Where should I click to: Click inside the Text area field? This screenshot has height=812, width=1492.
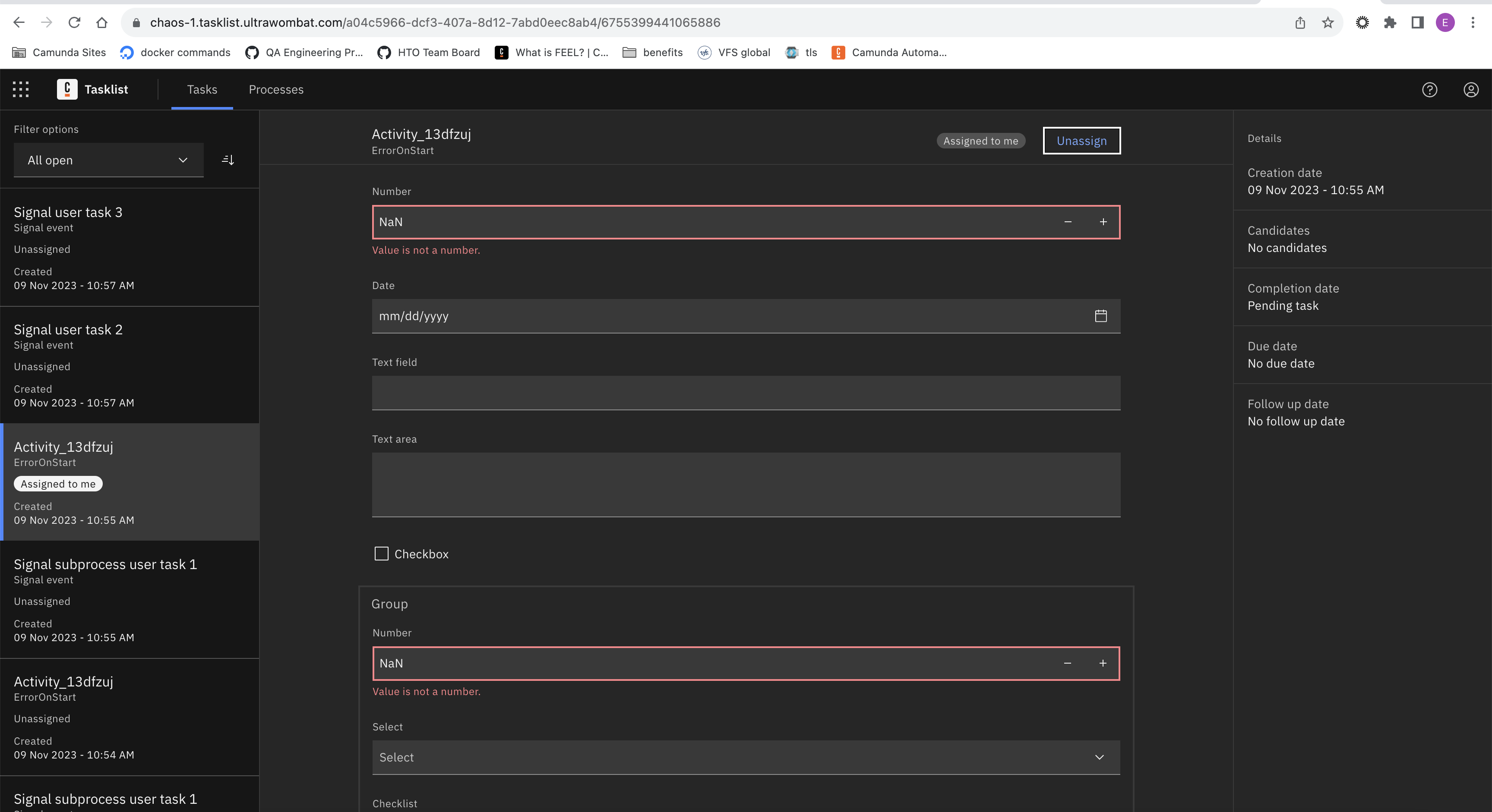(x=746, y=485)
